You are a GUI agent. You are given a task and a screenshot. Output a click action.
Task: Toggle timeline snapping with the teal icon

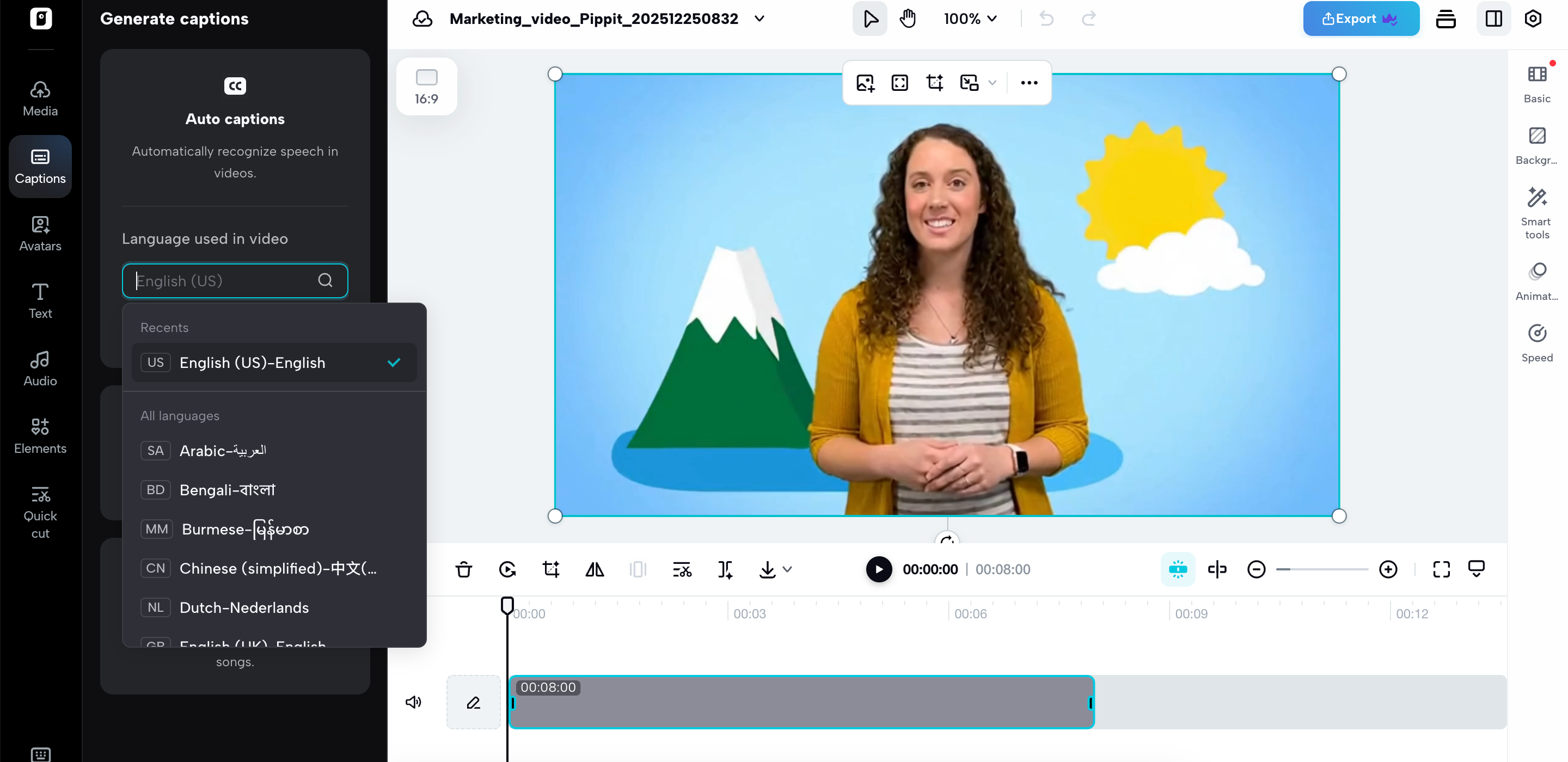tap(1177, 569)
